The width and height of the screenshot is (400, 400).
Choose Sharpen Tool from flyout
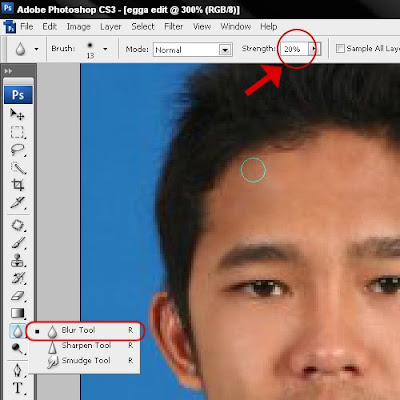(x=85, y=346)
